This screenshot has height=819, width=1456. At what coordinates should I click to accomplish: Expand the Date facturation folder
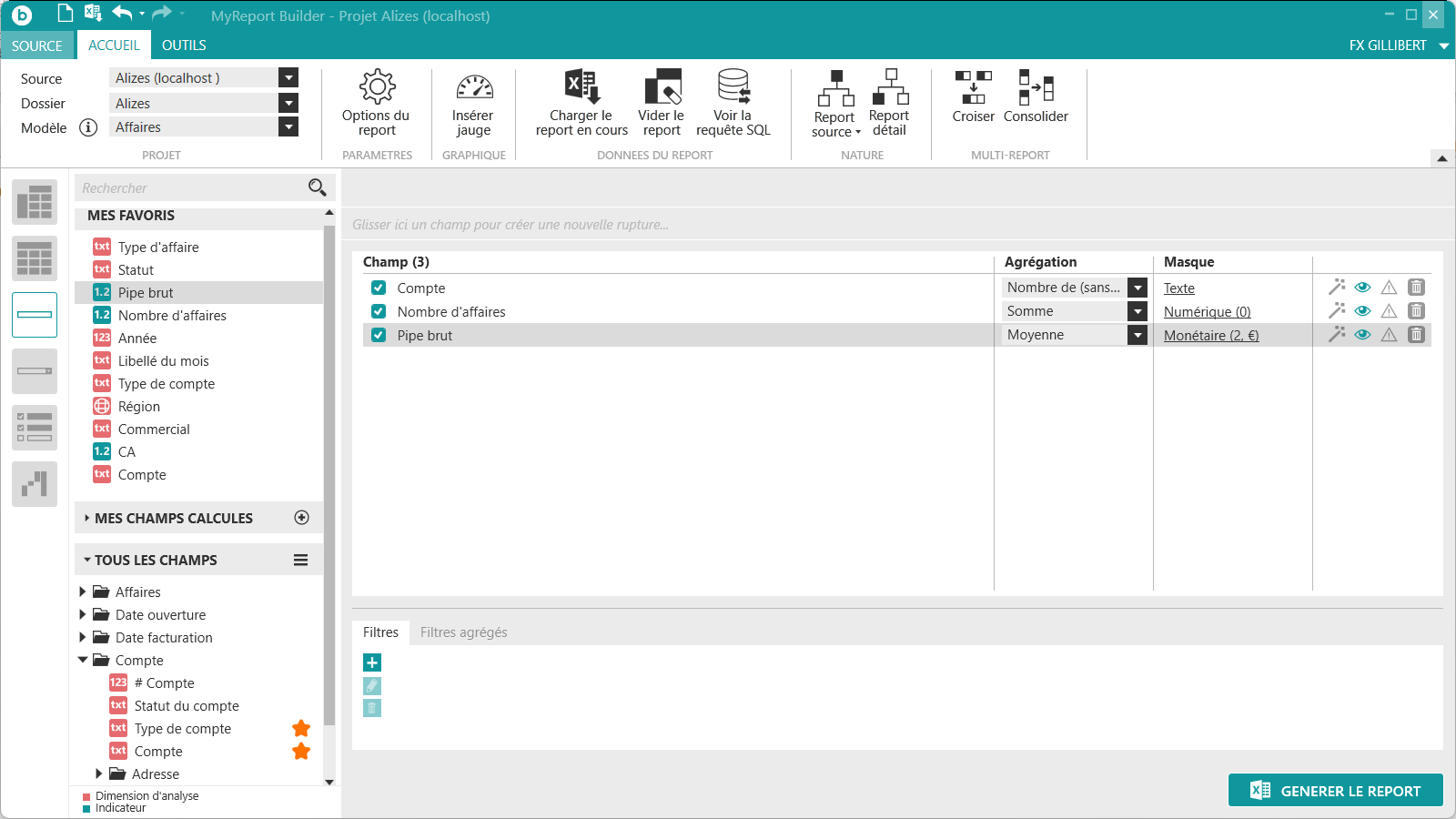[83, 637]
